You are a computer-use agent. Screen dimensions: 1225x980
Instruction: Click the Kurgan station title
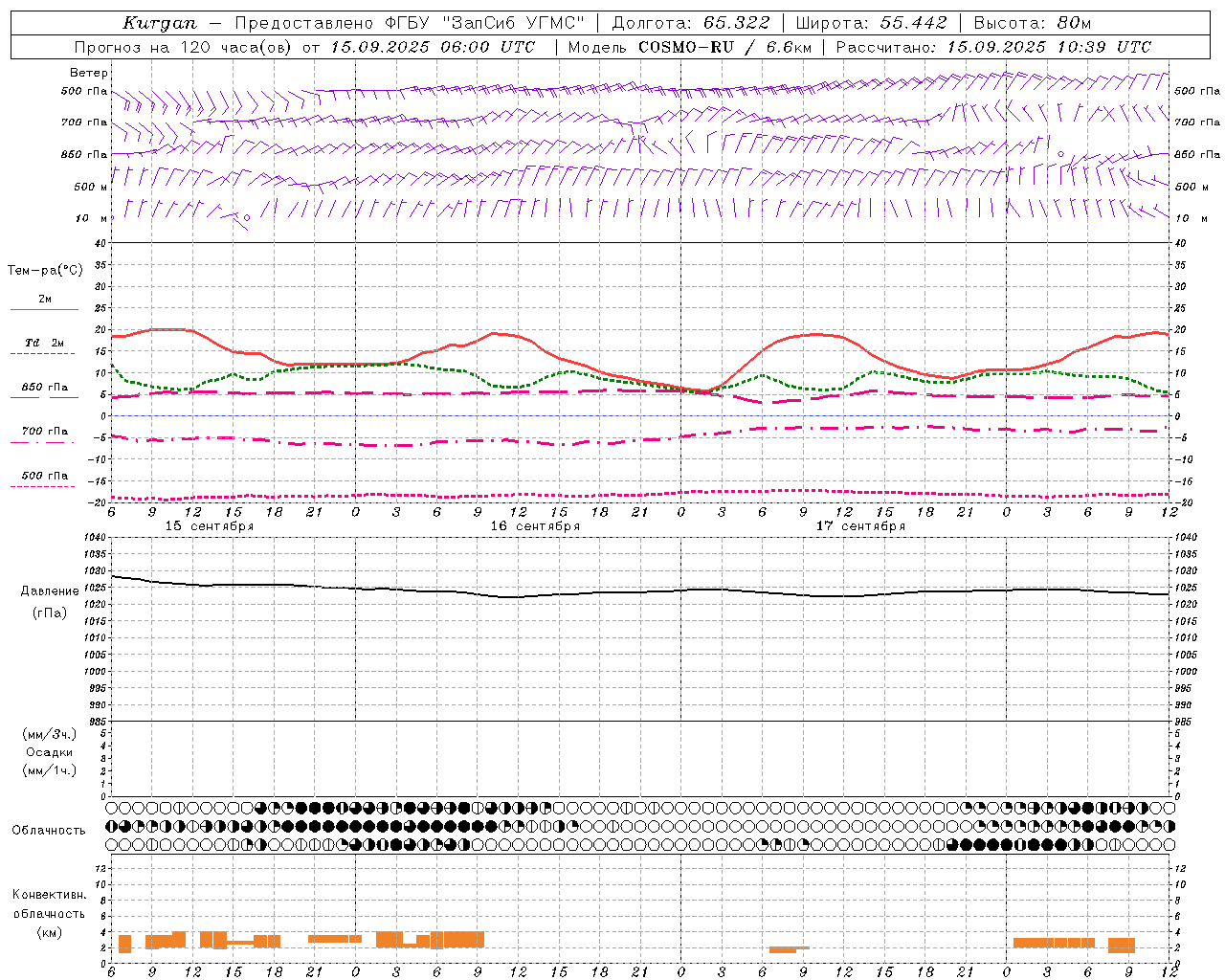tap(160, 23)
